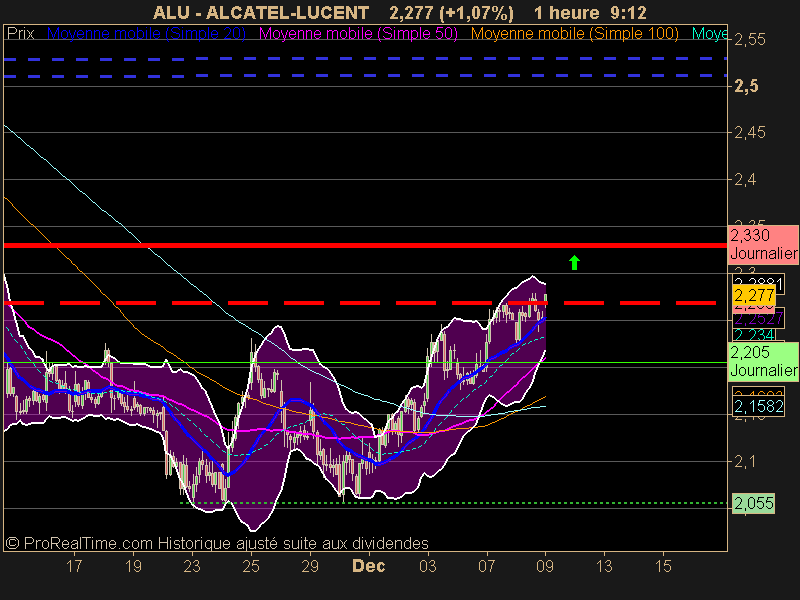
Task: Select the solid red 2,330 resistance line
Action: click(365, 245)
